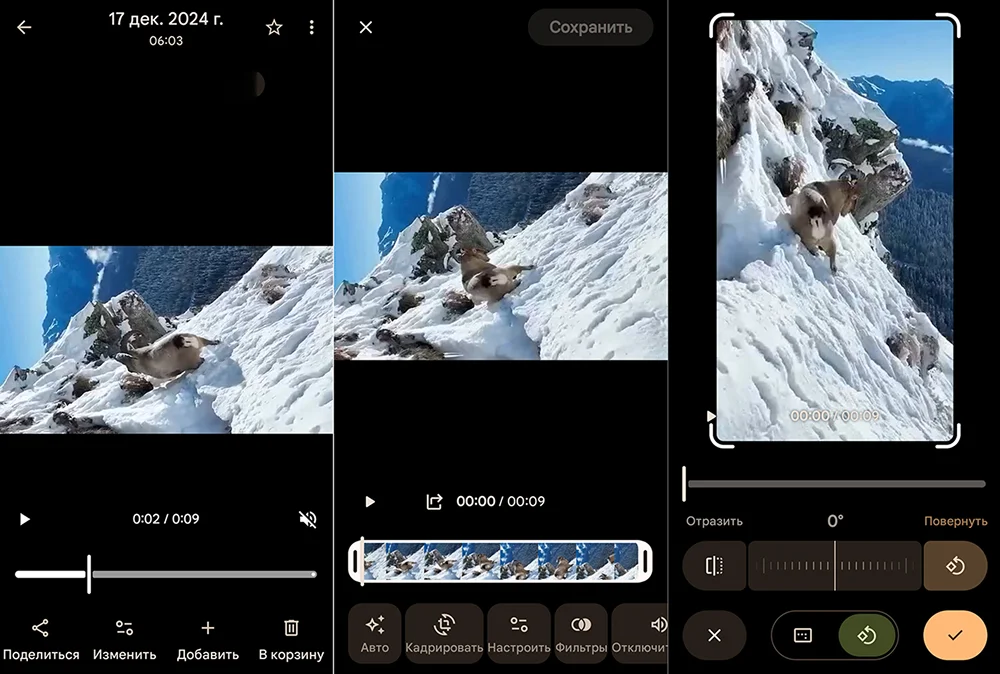Select the Авто enhancement tool

tap(374, 633)
